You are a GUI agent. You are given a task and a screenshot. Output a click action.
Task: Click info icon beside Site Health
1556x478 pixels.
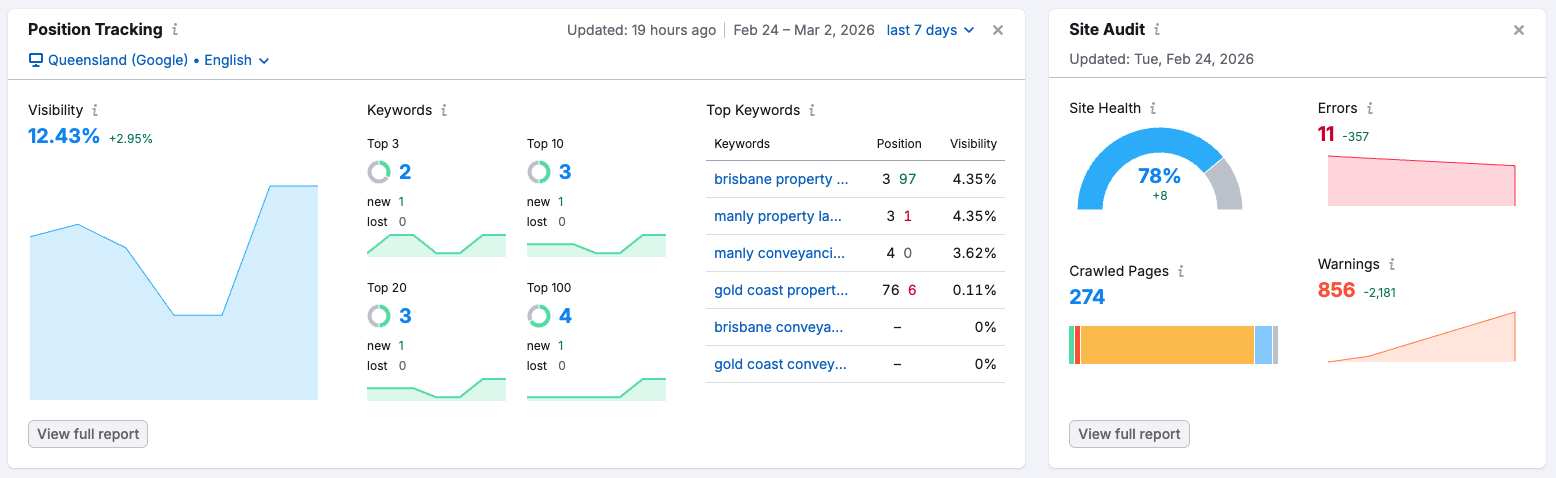(1153, 108)
